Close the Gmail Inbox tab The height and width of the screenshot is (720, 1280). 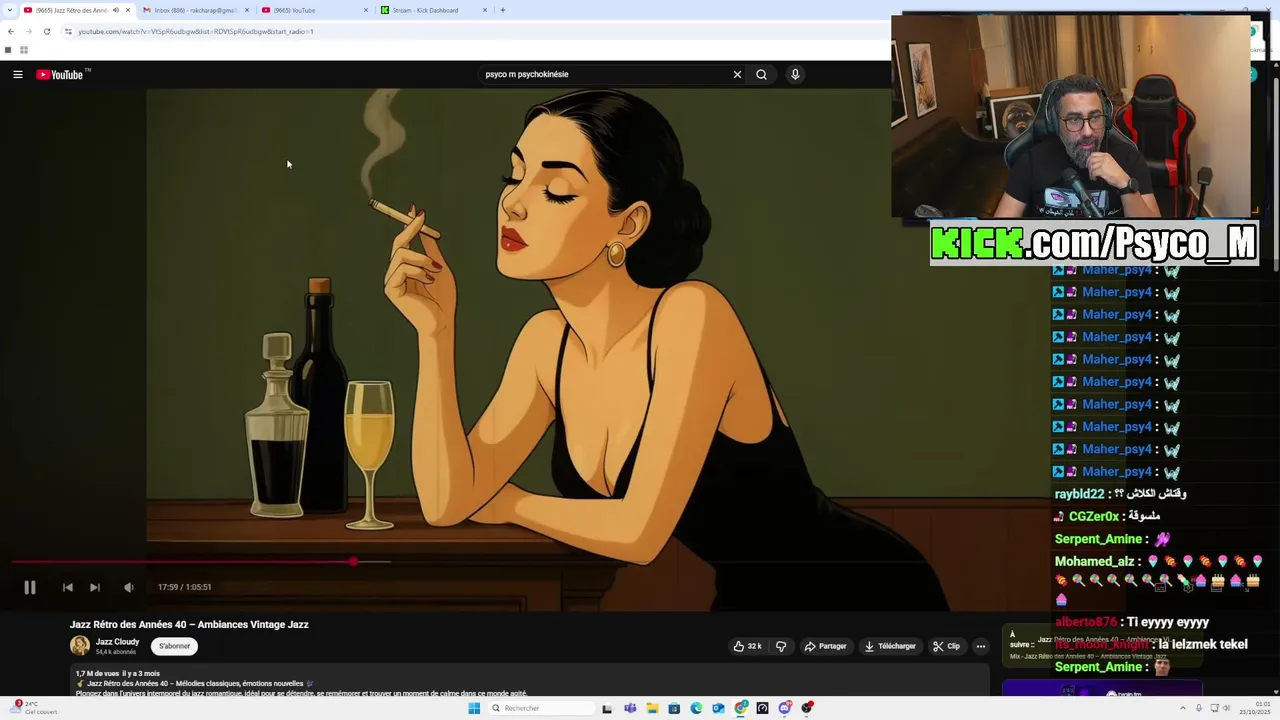click(x=247, y=10)
